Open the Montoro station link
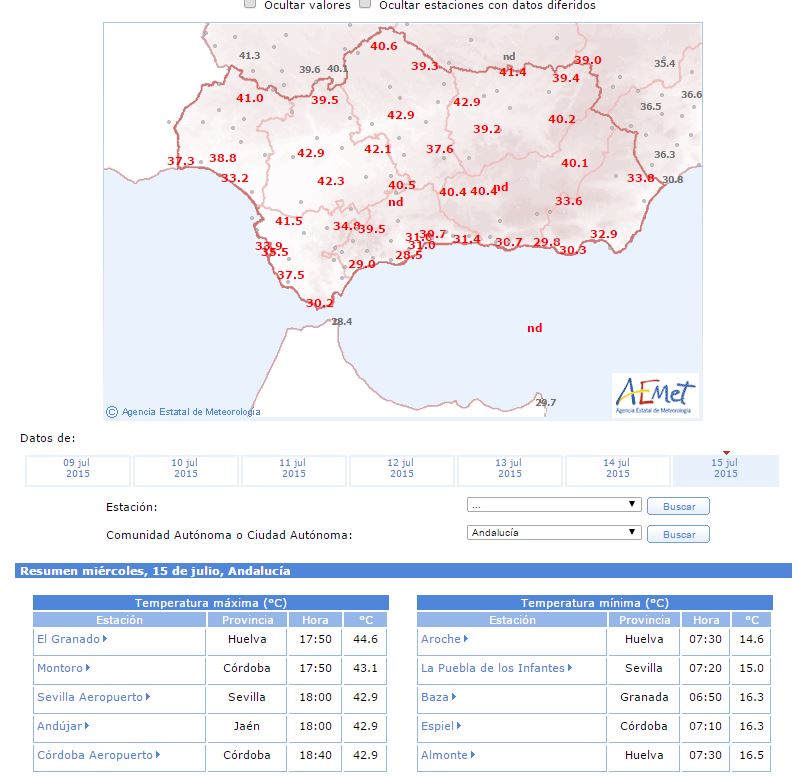 (60, 668)
